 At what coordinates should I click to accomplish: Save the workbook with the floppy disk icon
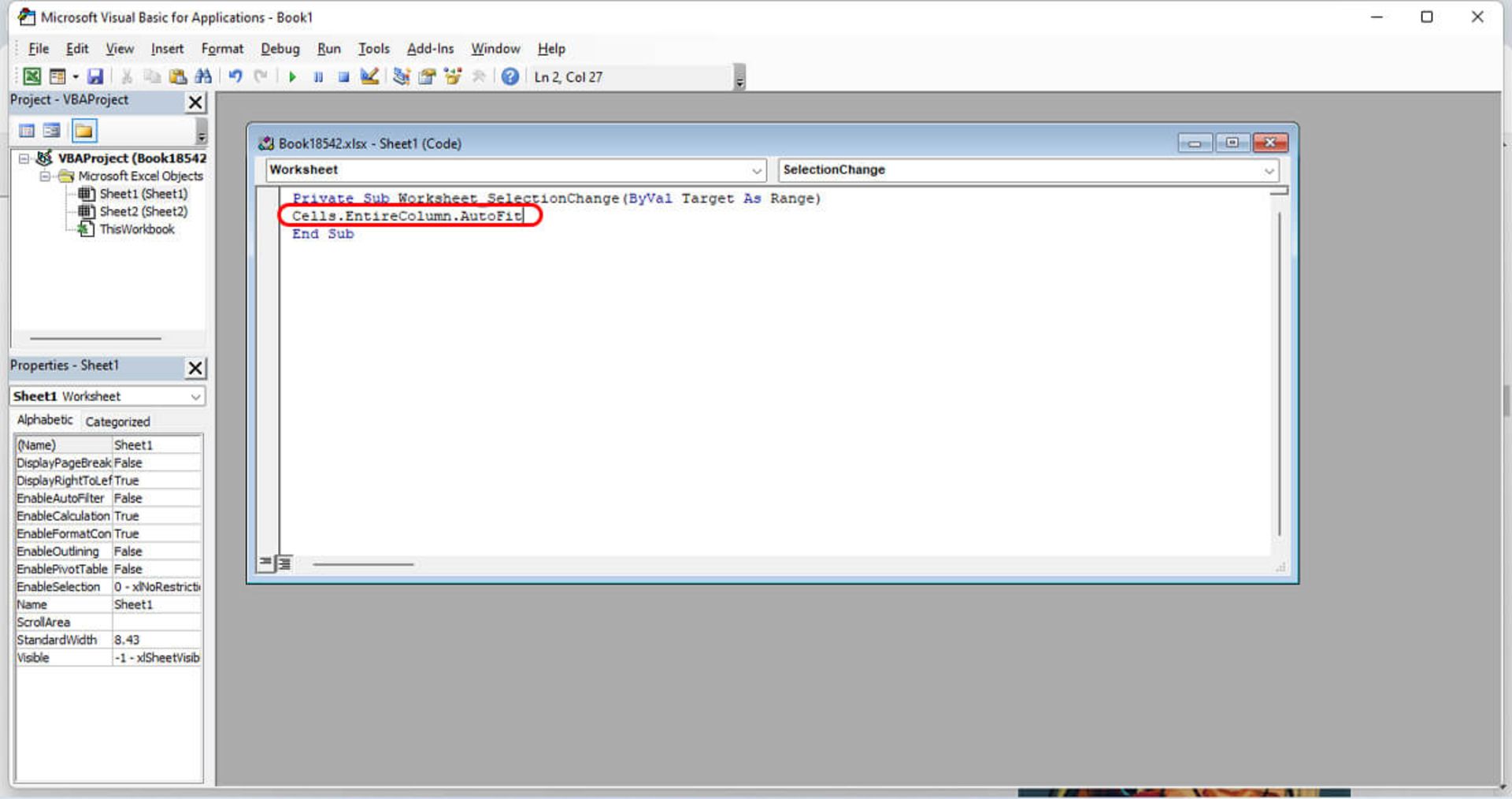(x=95, y=76)
